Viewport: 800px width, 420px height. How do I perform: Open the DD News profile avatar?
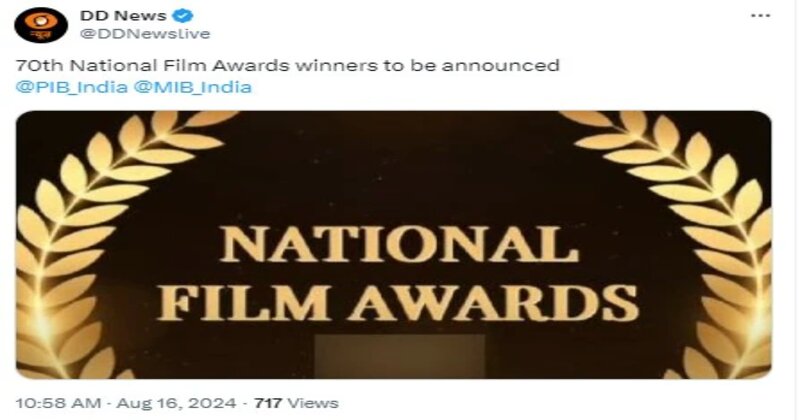click(x=41, y=24)
